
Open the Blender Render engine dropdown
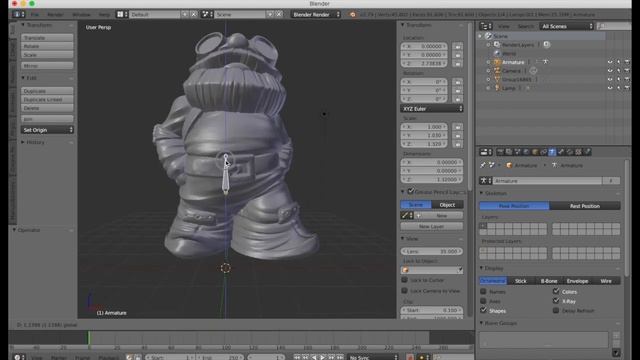click(316, 14)
